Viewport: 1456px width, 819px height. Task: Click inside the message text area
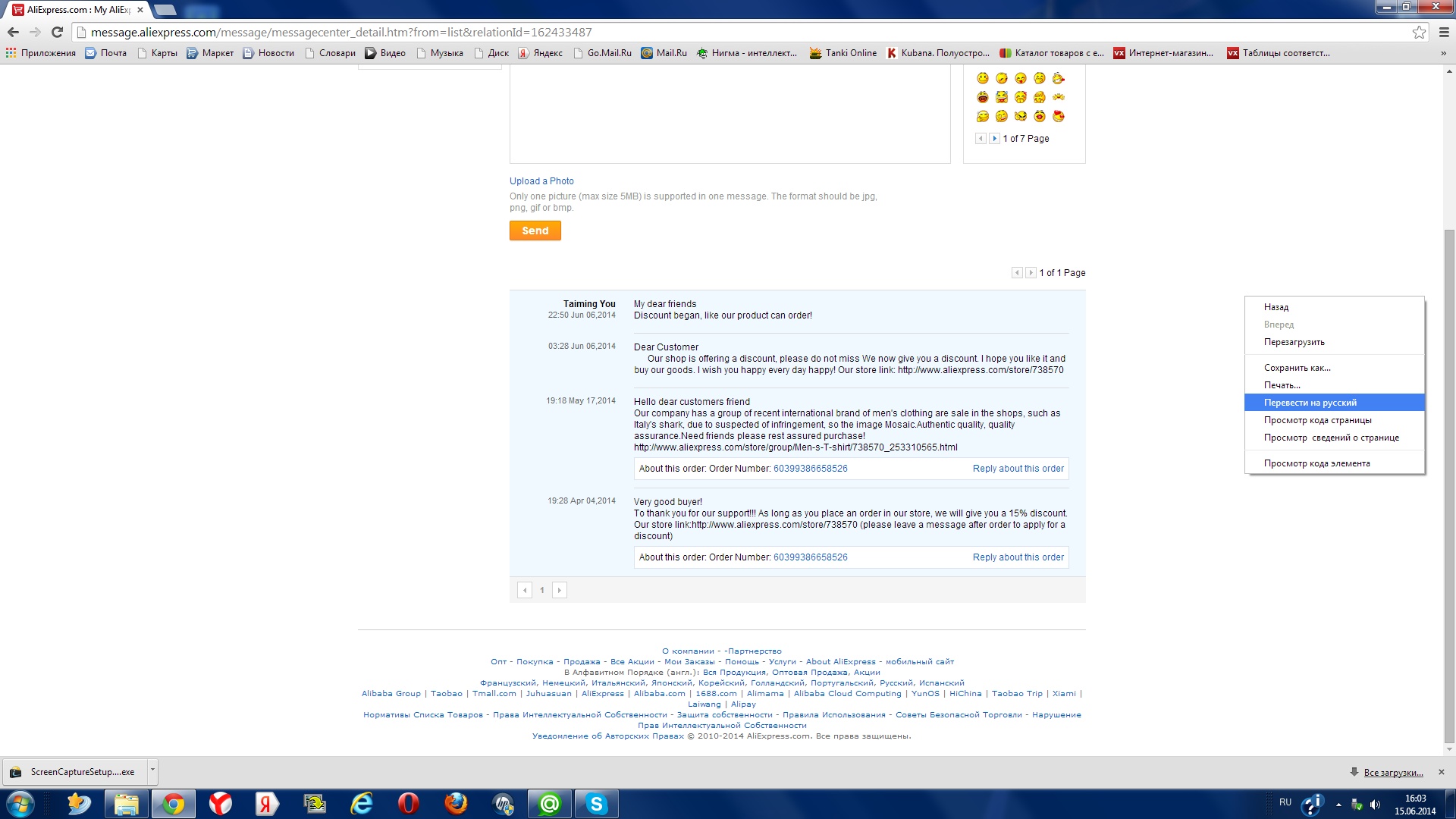tap(730, 114)
